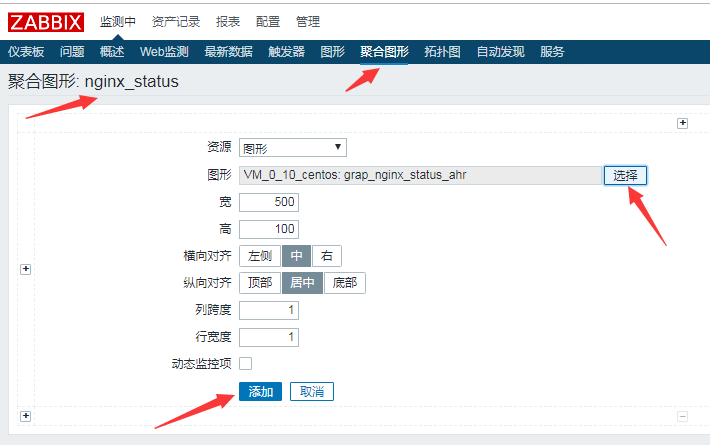Click the plus icon beside the bottom row

click(x=25, y=416)
